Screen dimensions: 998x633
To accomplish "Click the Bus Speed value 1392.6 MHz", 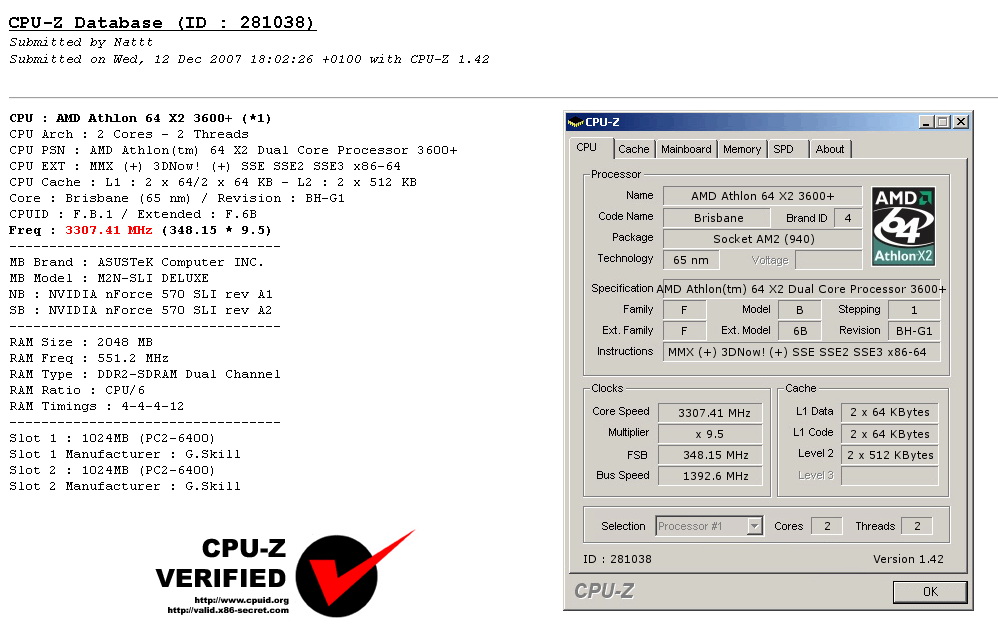I will 710,476.
